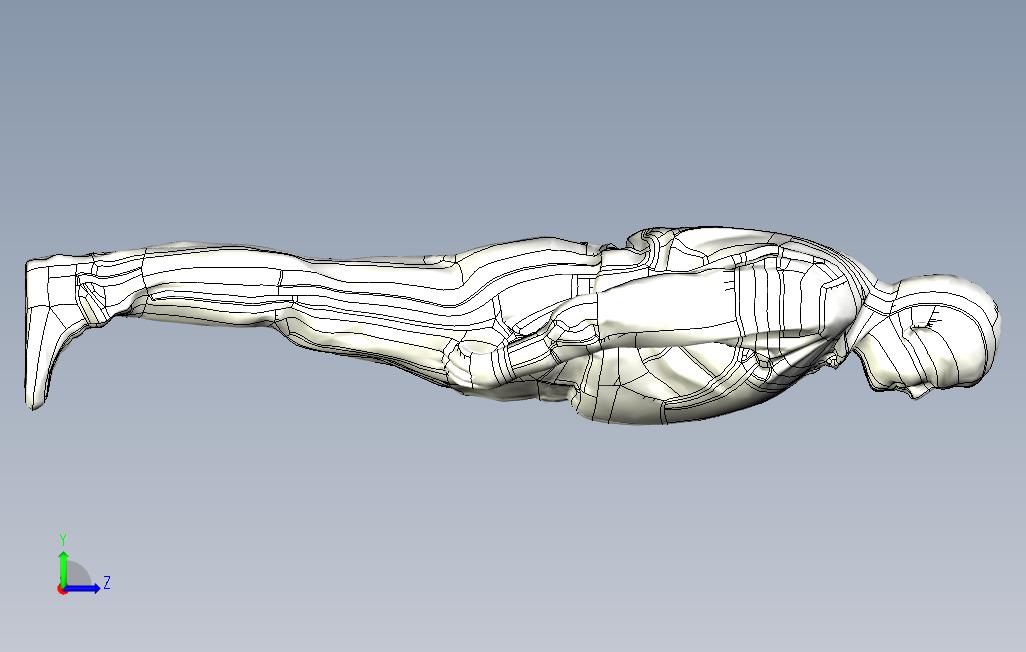This screenshot has width=1026, height=652.
Task: Click the red origin dot of triad
Action: pyautogui.click(x=62, y=589)
